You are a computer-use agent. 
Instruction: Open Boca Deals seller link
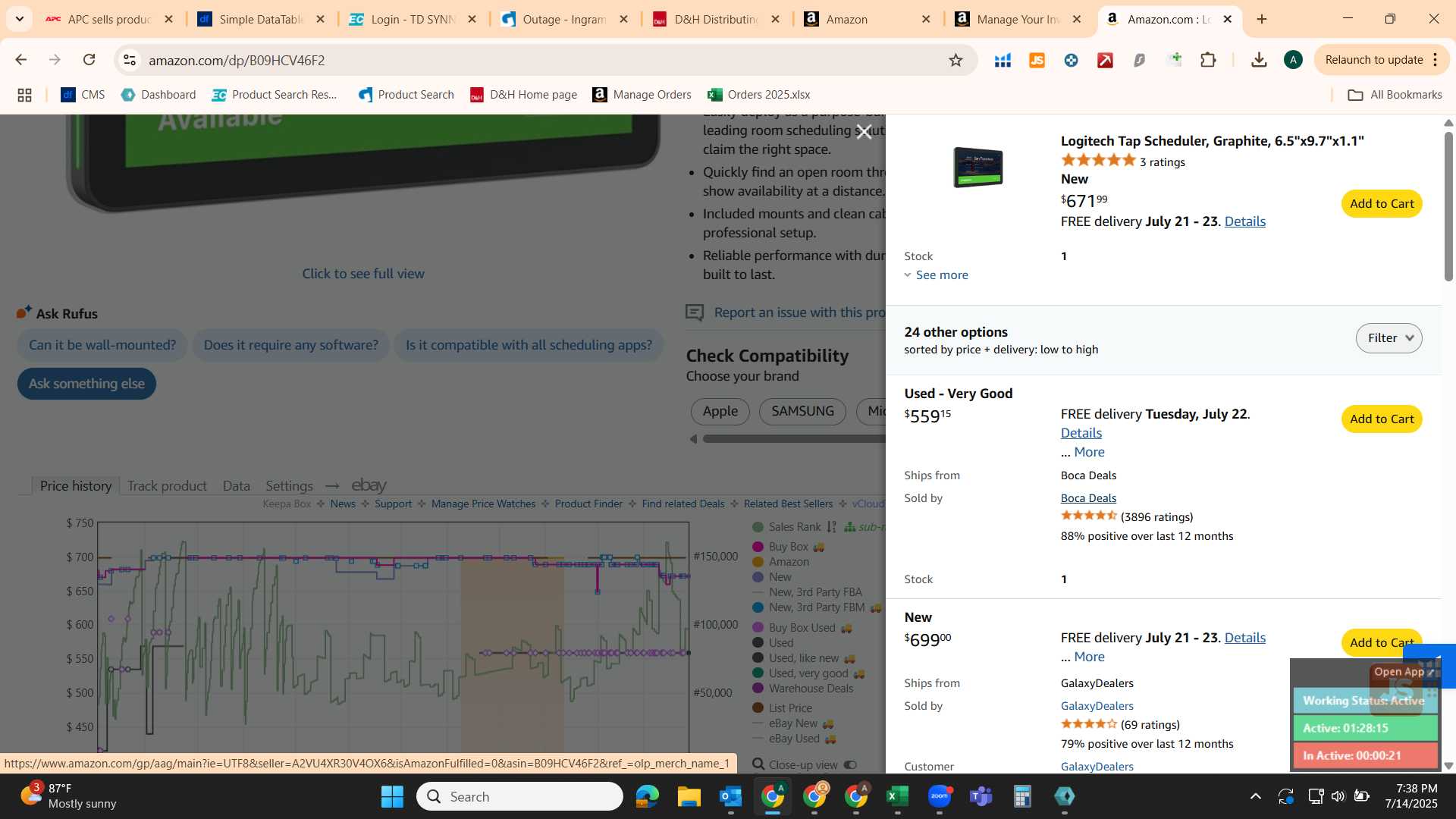1088,498
